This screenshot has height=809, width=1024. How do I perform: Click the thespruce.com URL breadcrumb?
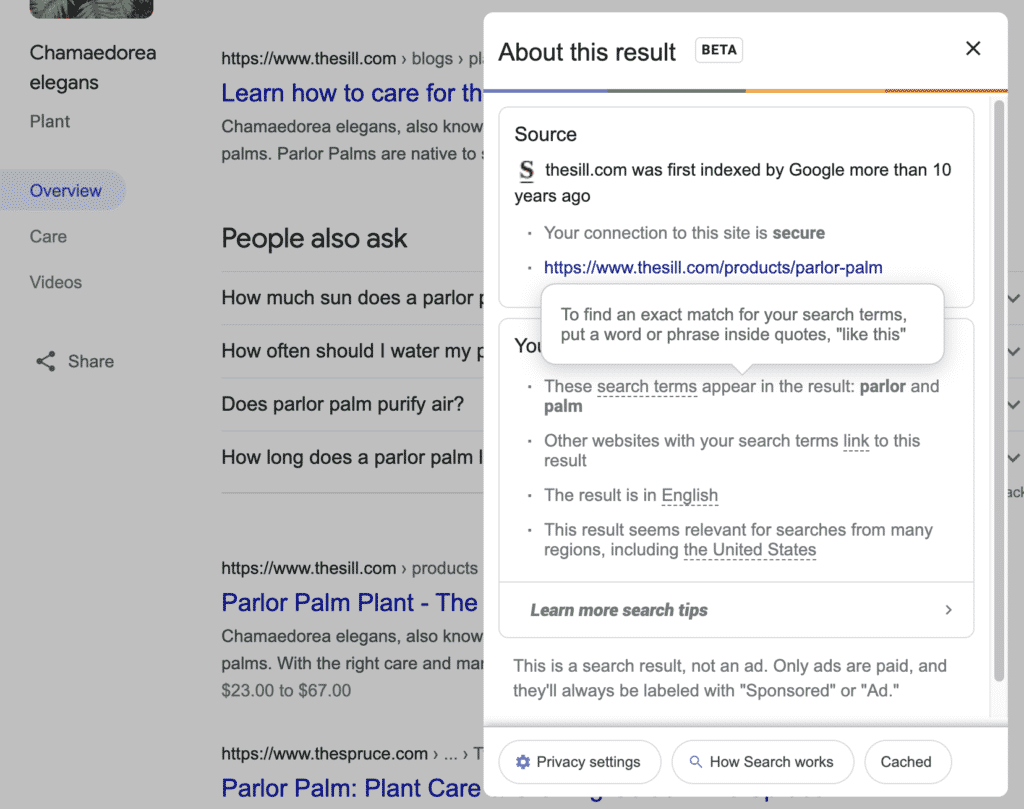351,753
